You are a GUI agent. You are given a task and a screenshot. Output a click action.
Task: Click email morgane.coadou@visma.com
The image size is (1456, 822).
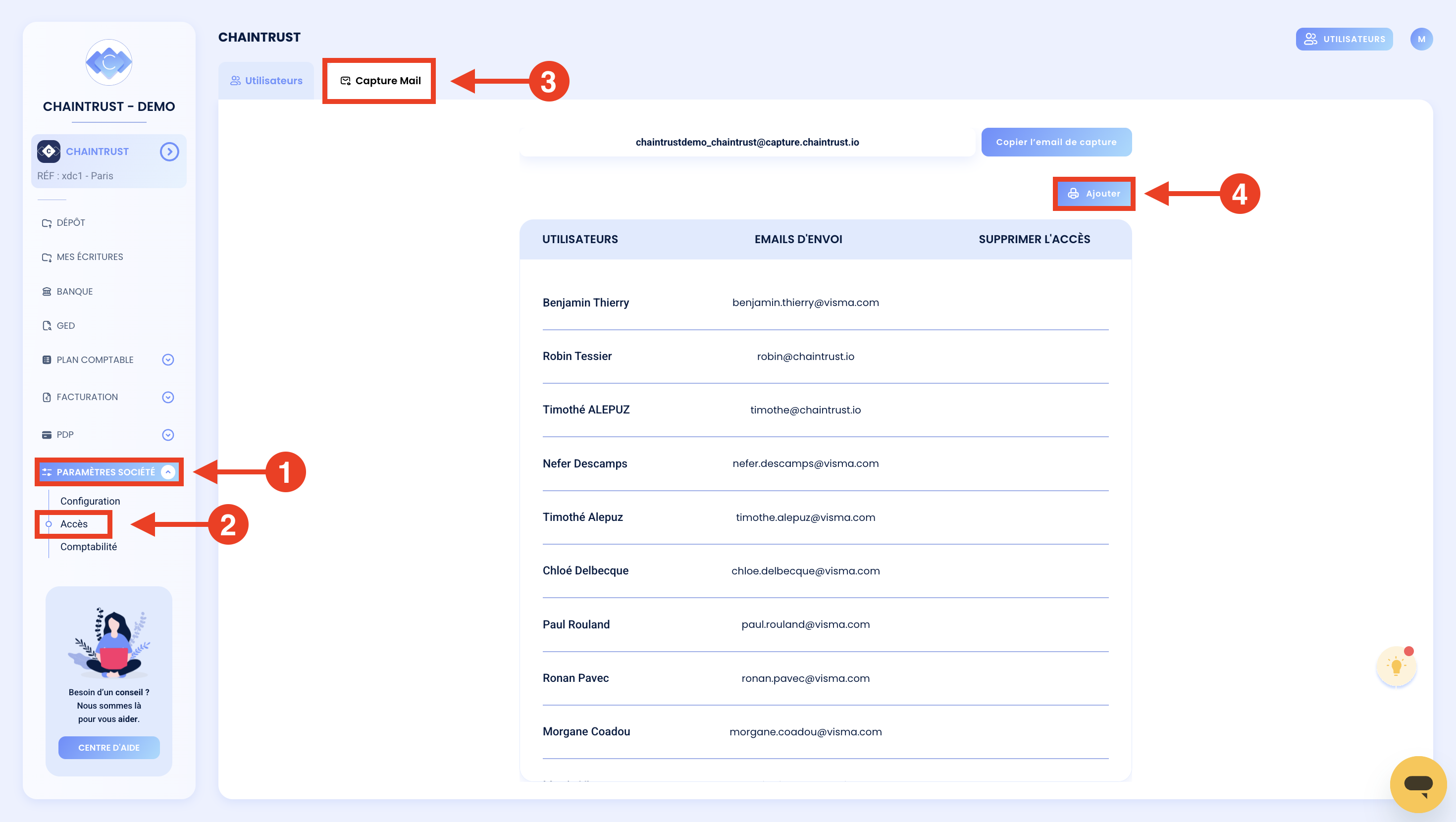[805, 731]
